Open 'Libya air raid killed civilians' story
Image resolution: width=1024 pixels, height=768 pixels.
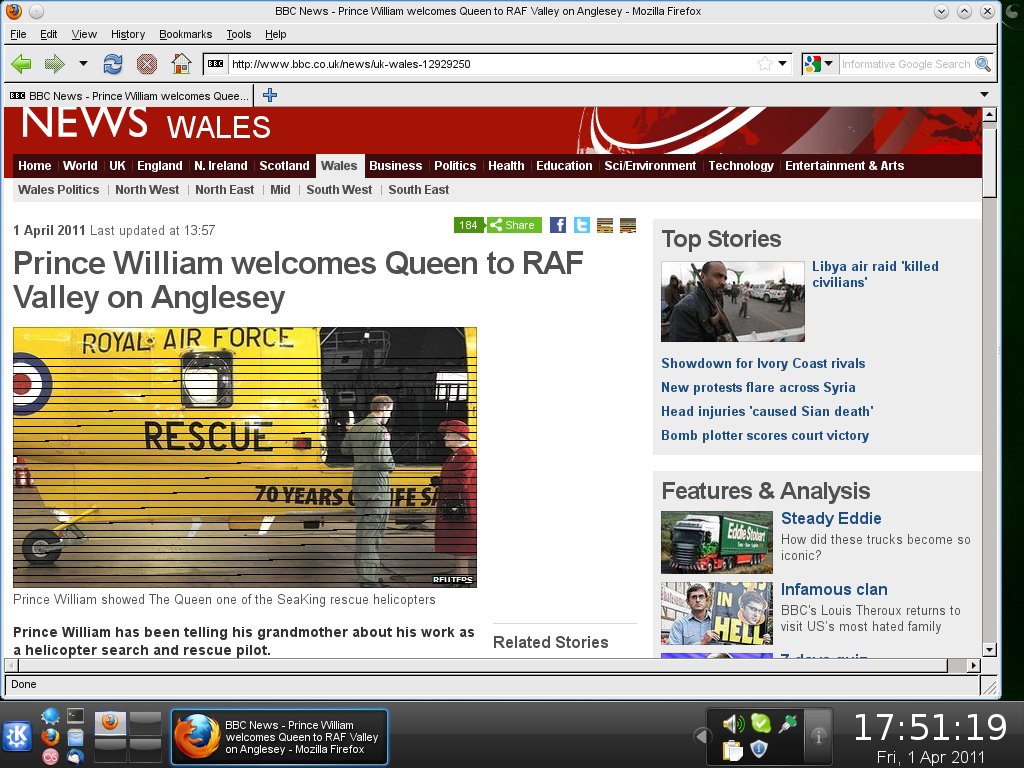[875, 274]
